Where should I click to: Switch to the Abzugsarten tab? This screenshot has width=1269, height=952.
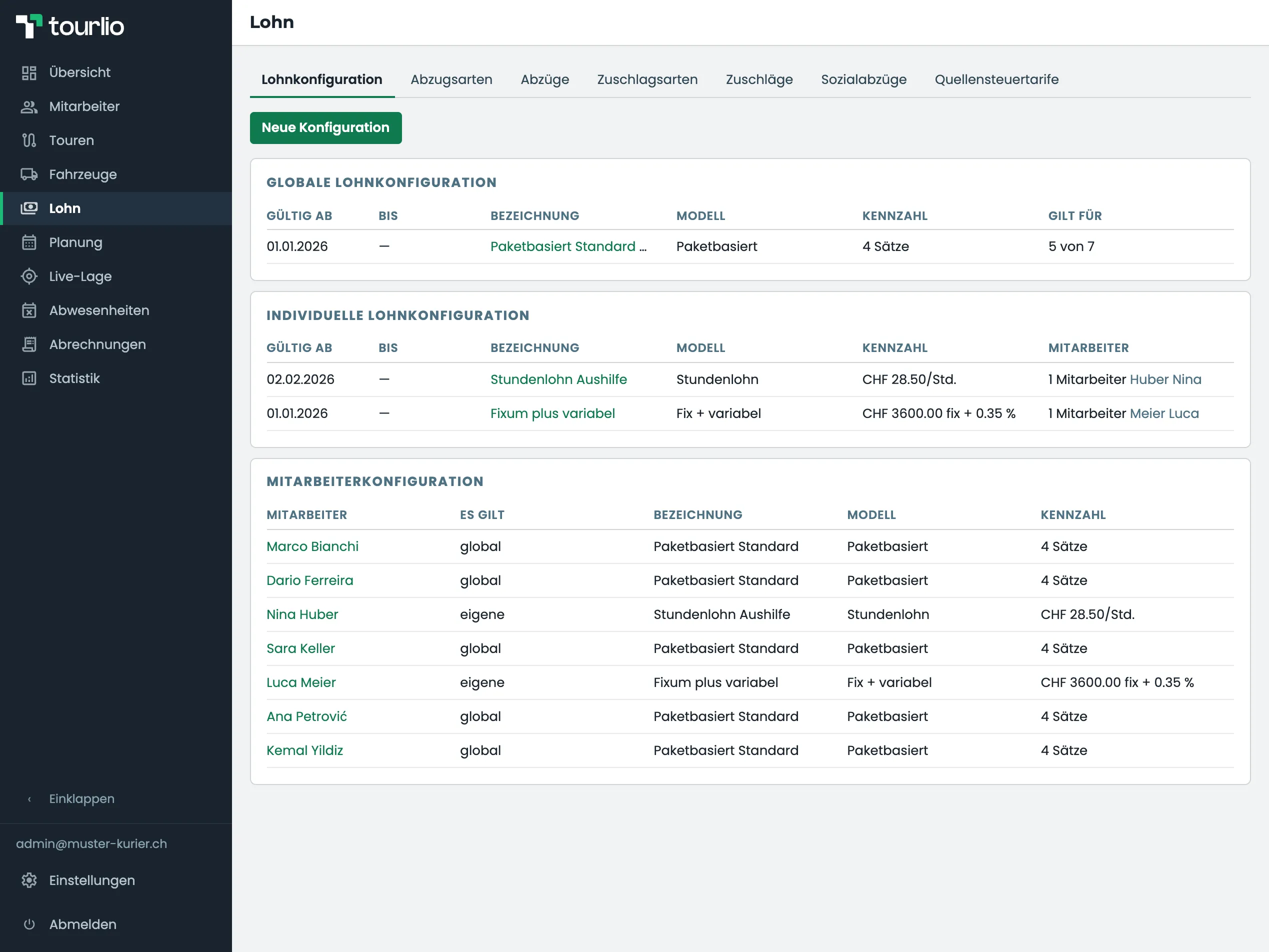(x=451, y=80)
